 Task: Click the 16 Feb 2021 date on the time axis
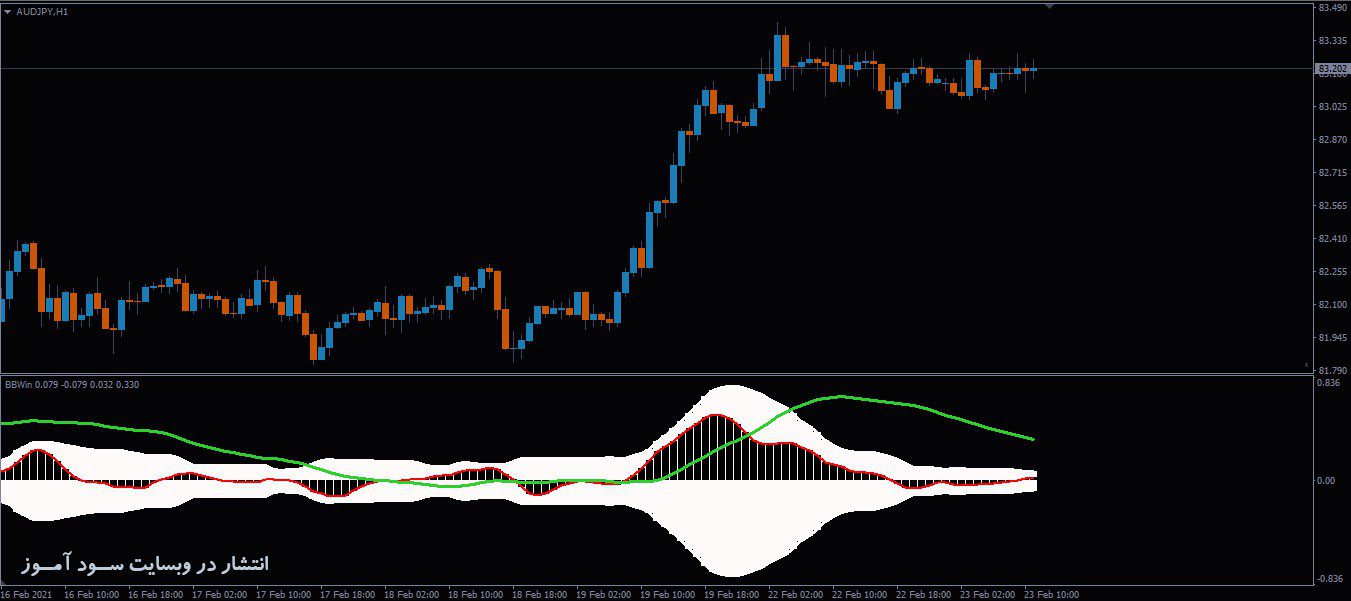click(x=25, y=594)
